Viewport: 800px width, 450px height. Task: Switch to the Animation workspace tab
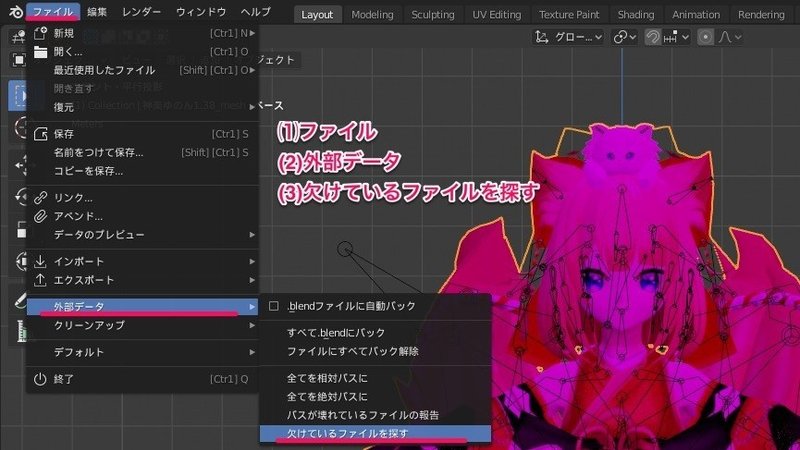coord(696,15)
